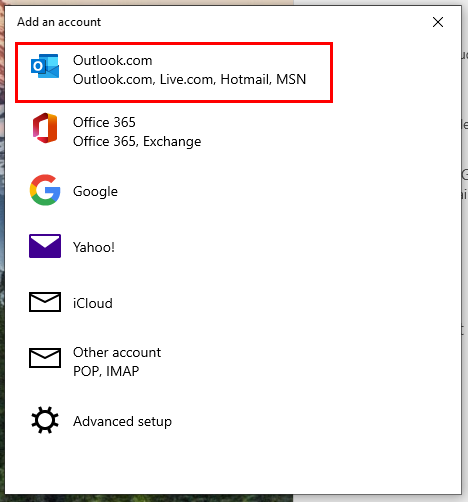Select the Google account label
Screen dimensions: 468x502
click(95, 191)
